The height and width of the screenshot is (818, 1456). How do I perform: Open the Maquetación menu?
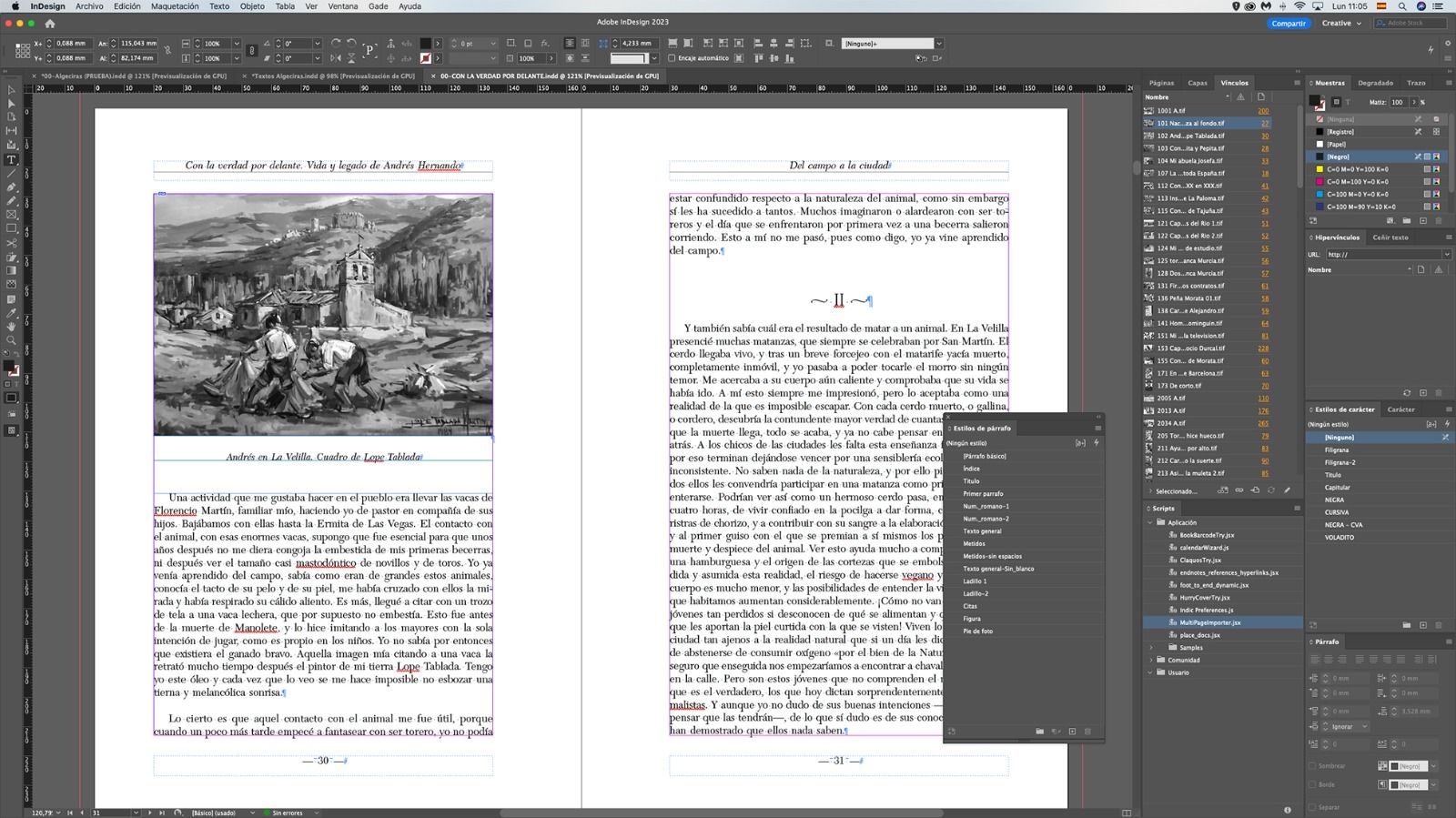tap(174, 6)
